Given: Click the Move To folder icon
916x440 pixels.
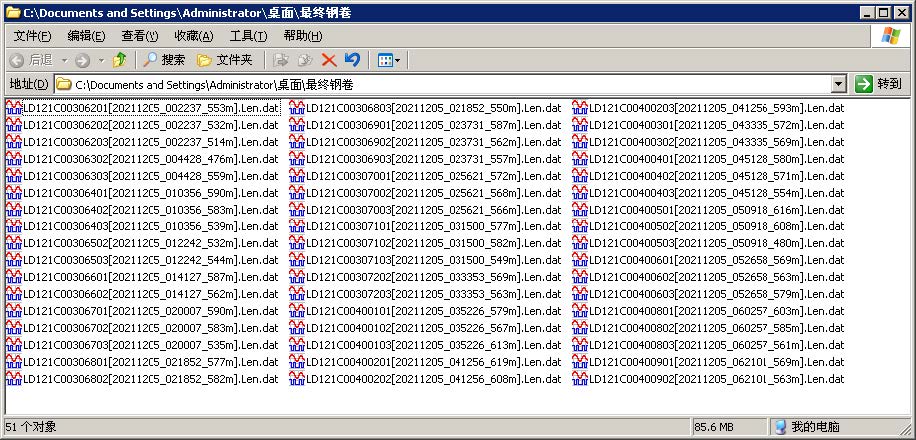Looking at the screenshot, I should point(282,60).
